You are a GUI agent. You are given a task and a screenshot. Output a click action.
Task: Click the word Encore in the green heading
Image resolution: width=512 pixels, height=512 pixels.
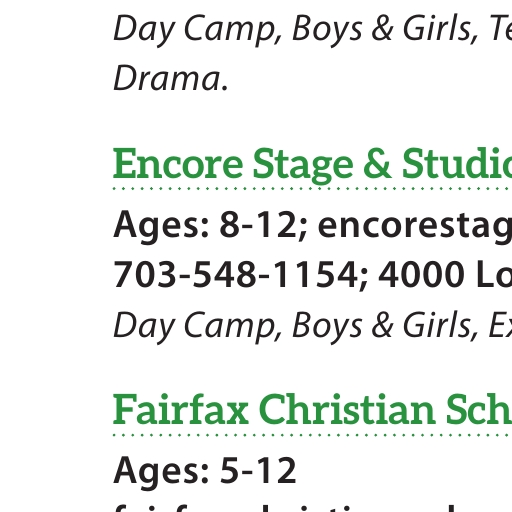coord(178,165)
